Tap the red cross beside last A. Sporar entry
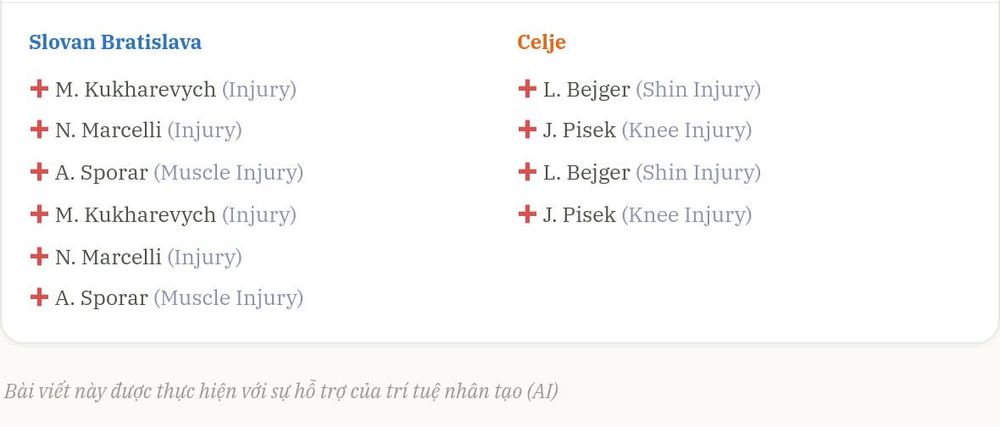 tap(39, 297)
